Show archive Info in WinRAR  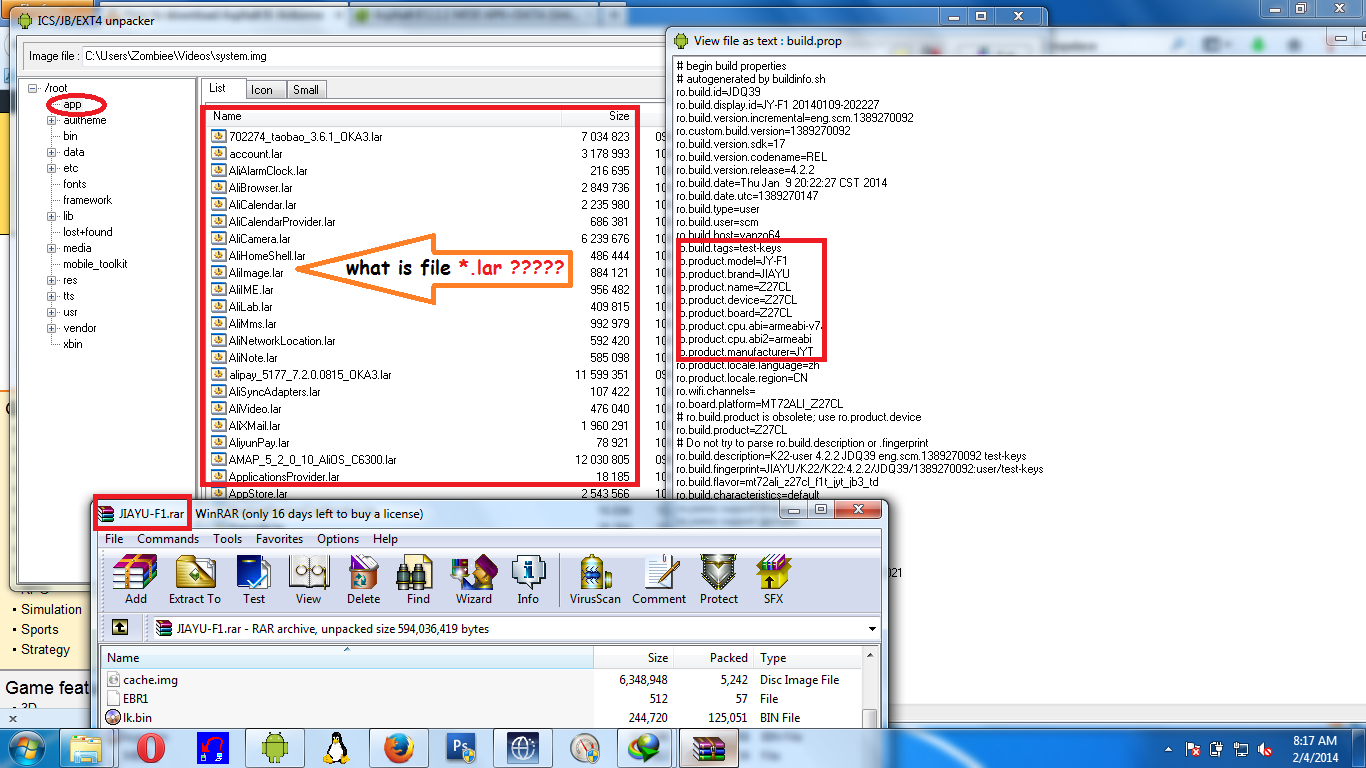click(528, 579)
